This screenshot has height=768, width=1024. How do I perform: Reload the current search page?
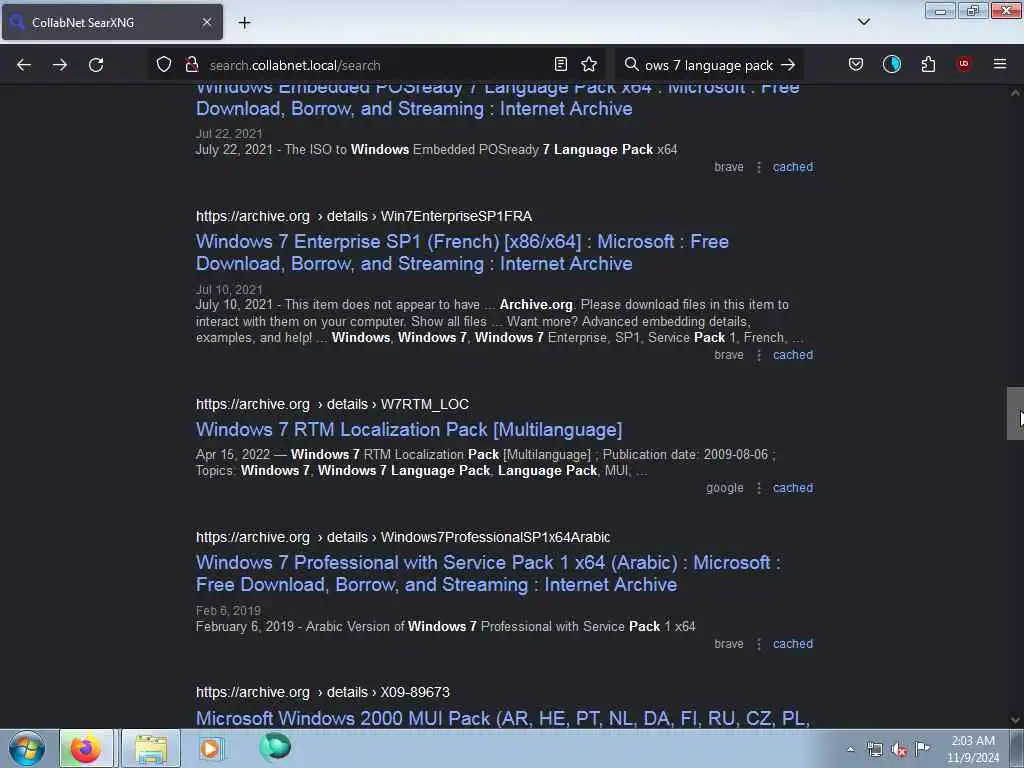tap(96, 65)
